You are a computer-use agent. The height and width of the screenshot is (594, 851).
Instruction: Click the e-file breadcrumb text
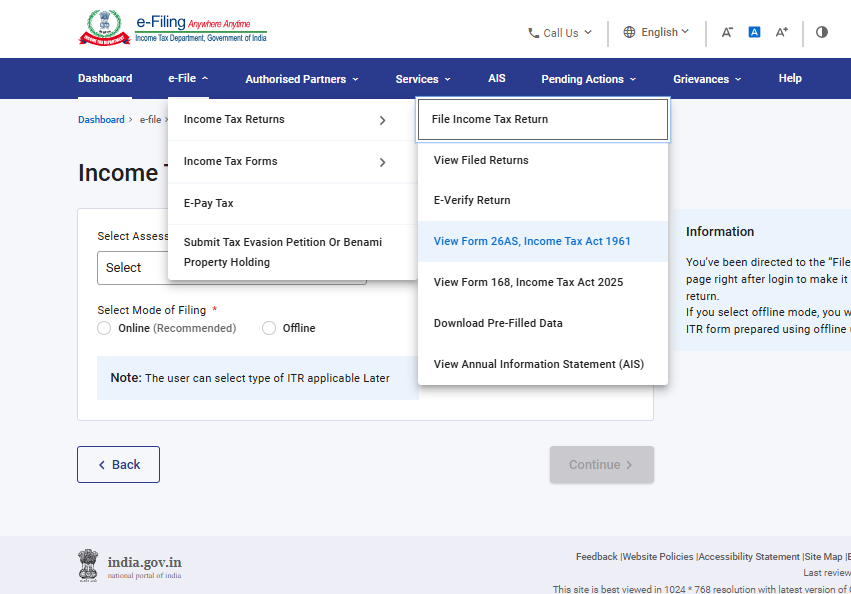tap(150, 119)
